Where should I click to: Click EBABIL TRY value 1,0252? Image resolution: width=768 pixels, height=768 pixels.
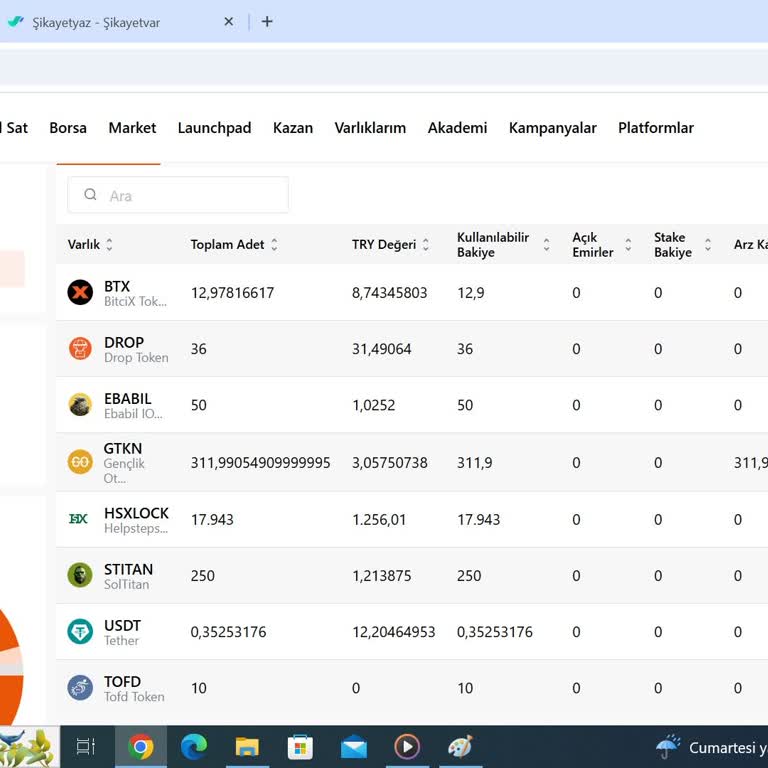[374, 405]
